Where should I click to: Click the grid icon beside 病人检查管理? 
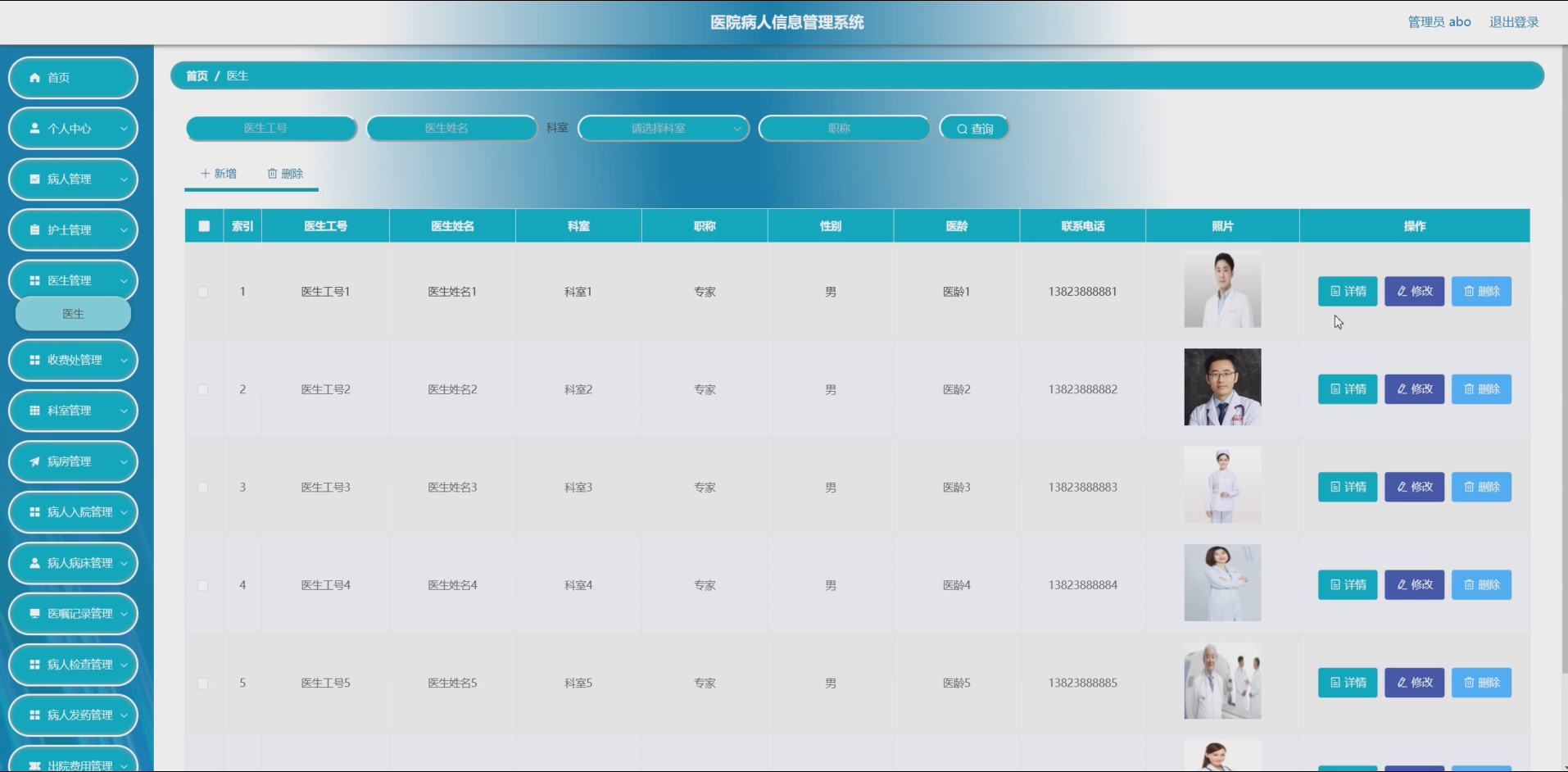pos(34,665)
